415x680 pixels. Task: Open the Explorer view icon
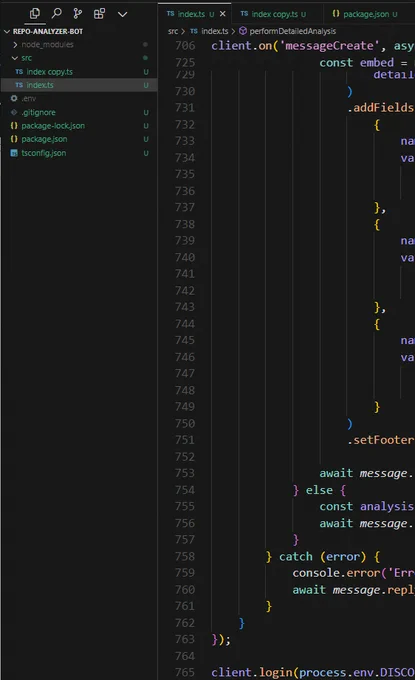(35, 14)
